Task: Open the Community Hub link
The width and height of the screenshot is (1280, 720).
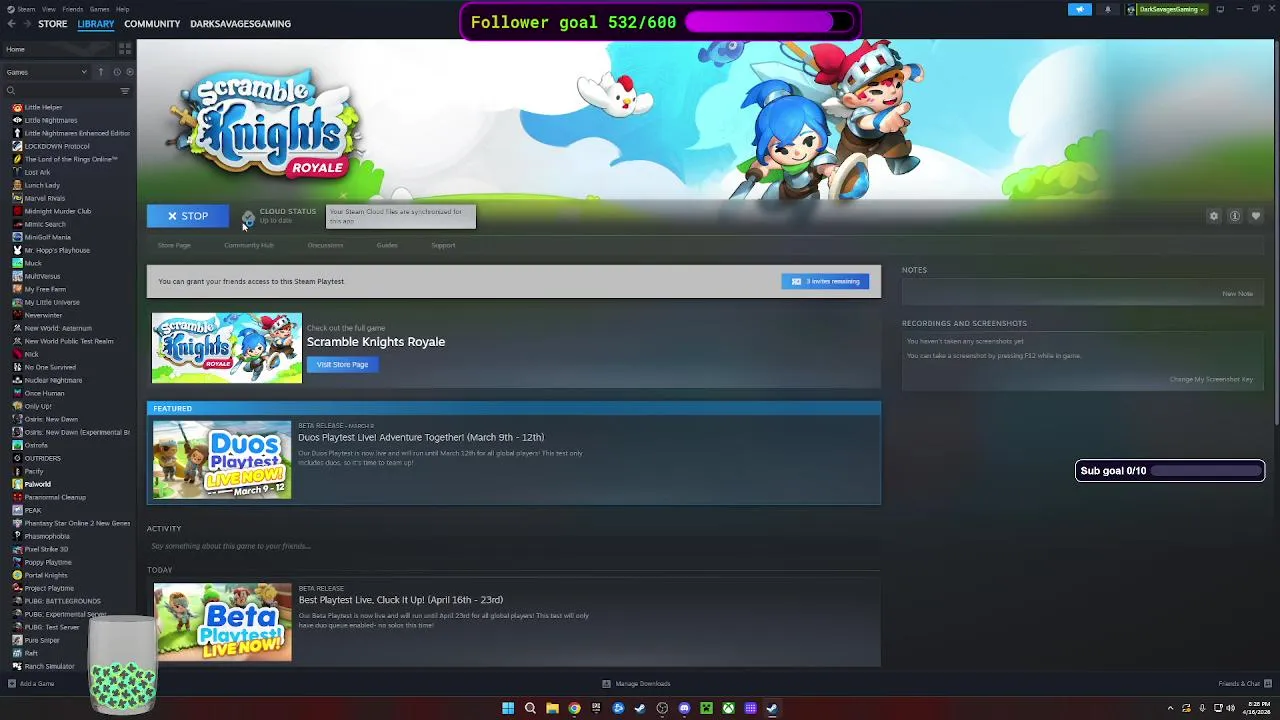Action: [x=249, y=245]
